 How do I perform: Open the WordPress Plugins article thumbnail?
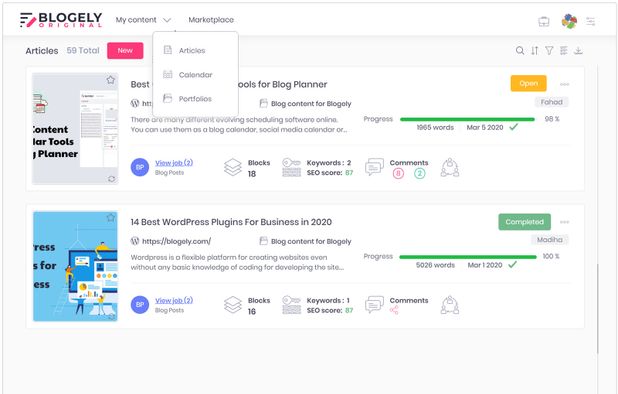pyautogui.click(x=75, y=266)
